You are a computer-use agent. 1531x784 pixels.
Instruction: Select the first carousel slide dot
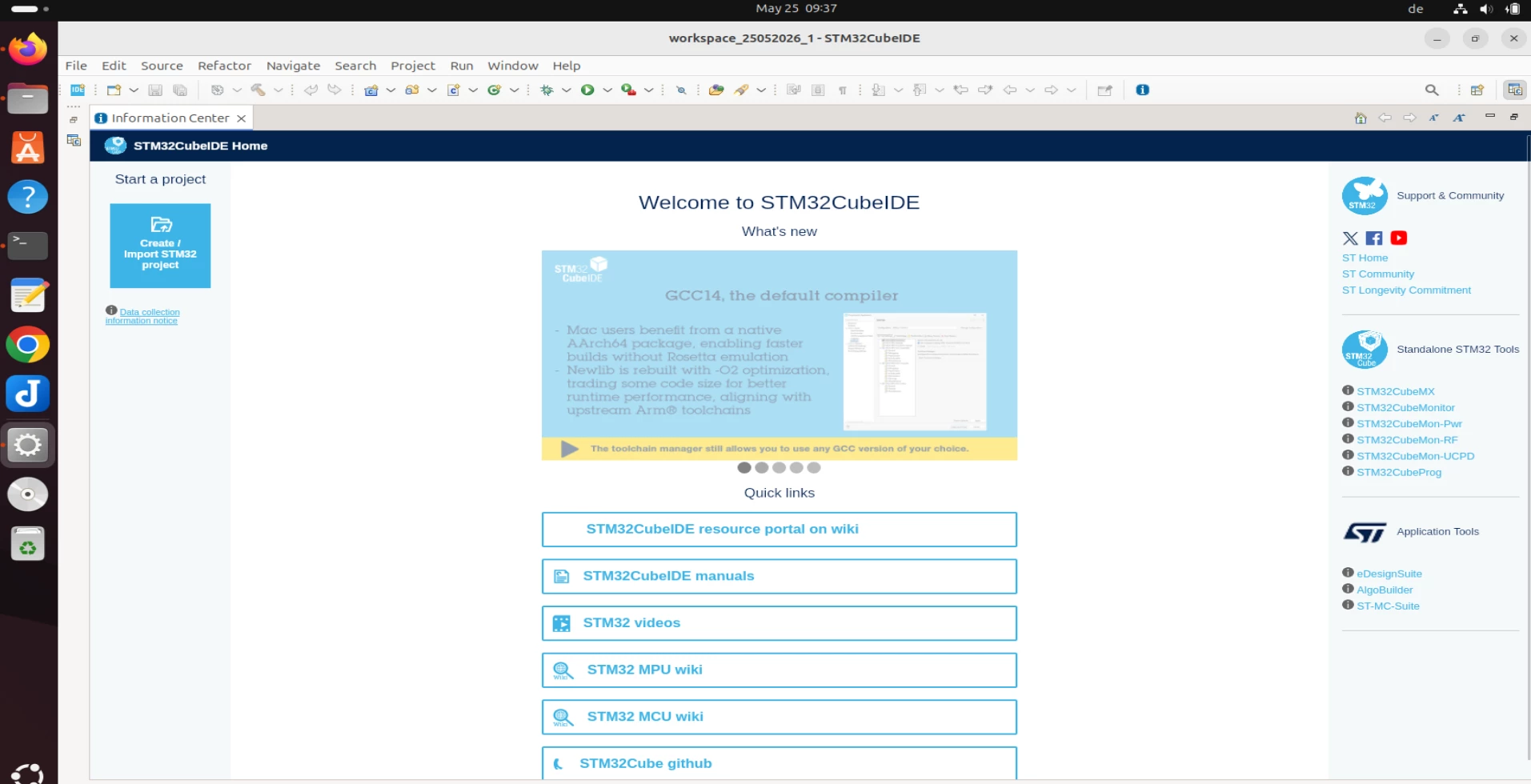pyautogui.click(x=744, y=468)
